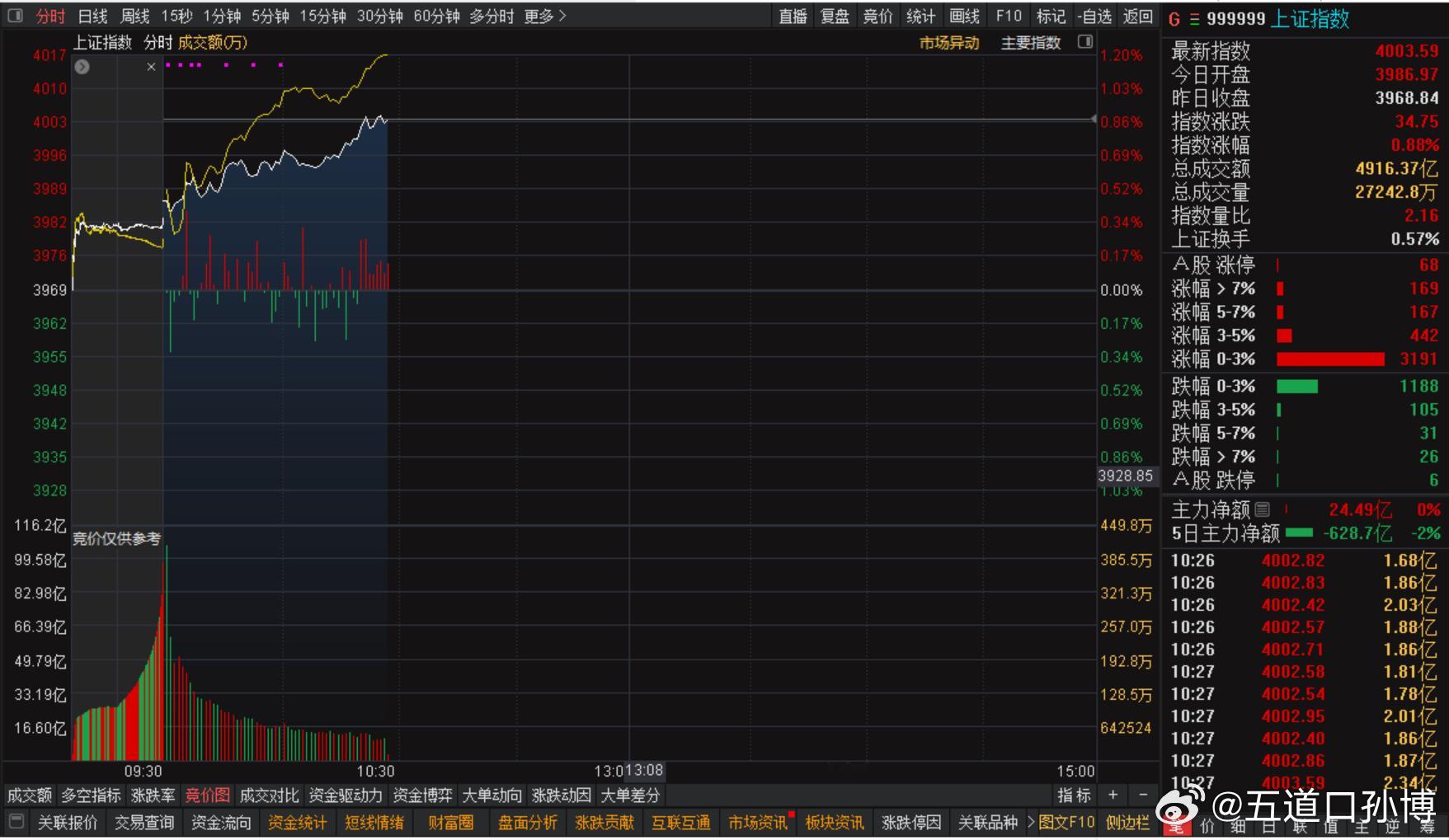
Task: Remove from watchlist with -自选
Action: click(1094, 16)
